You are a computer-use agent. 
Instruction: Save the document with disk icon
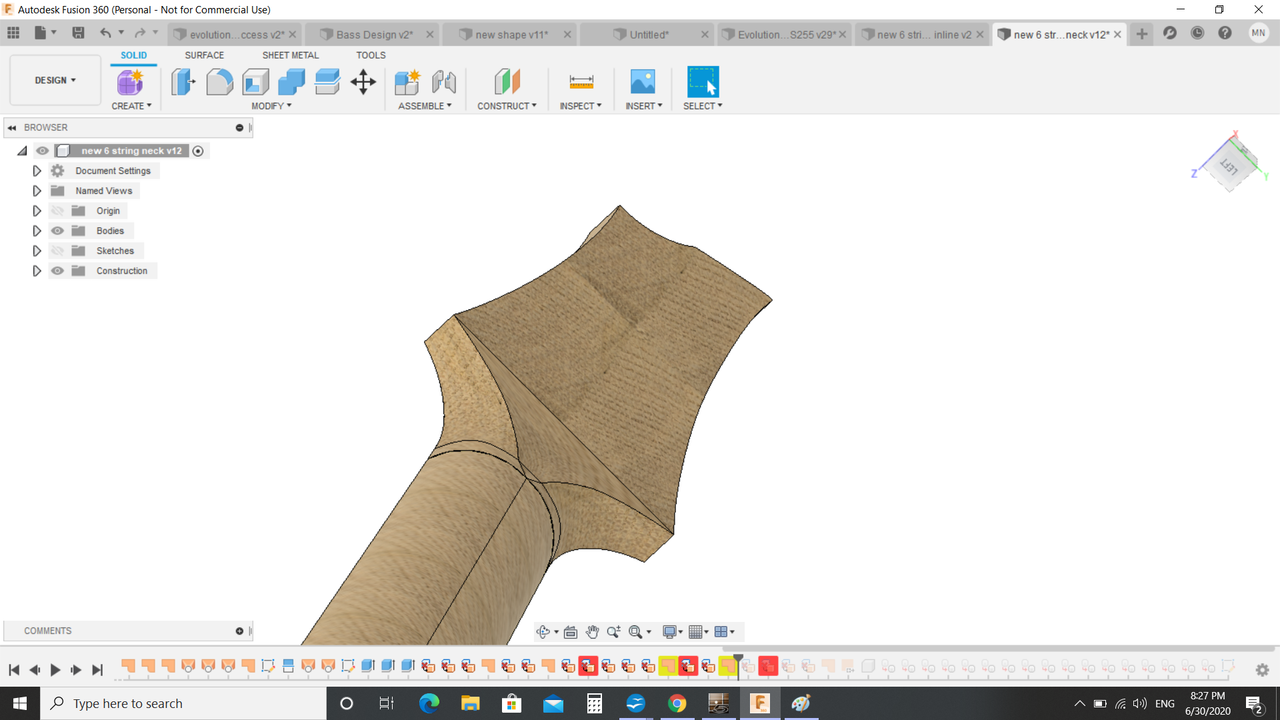pos(78,33)
